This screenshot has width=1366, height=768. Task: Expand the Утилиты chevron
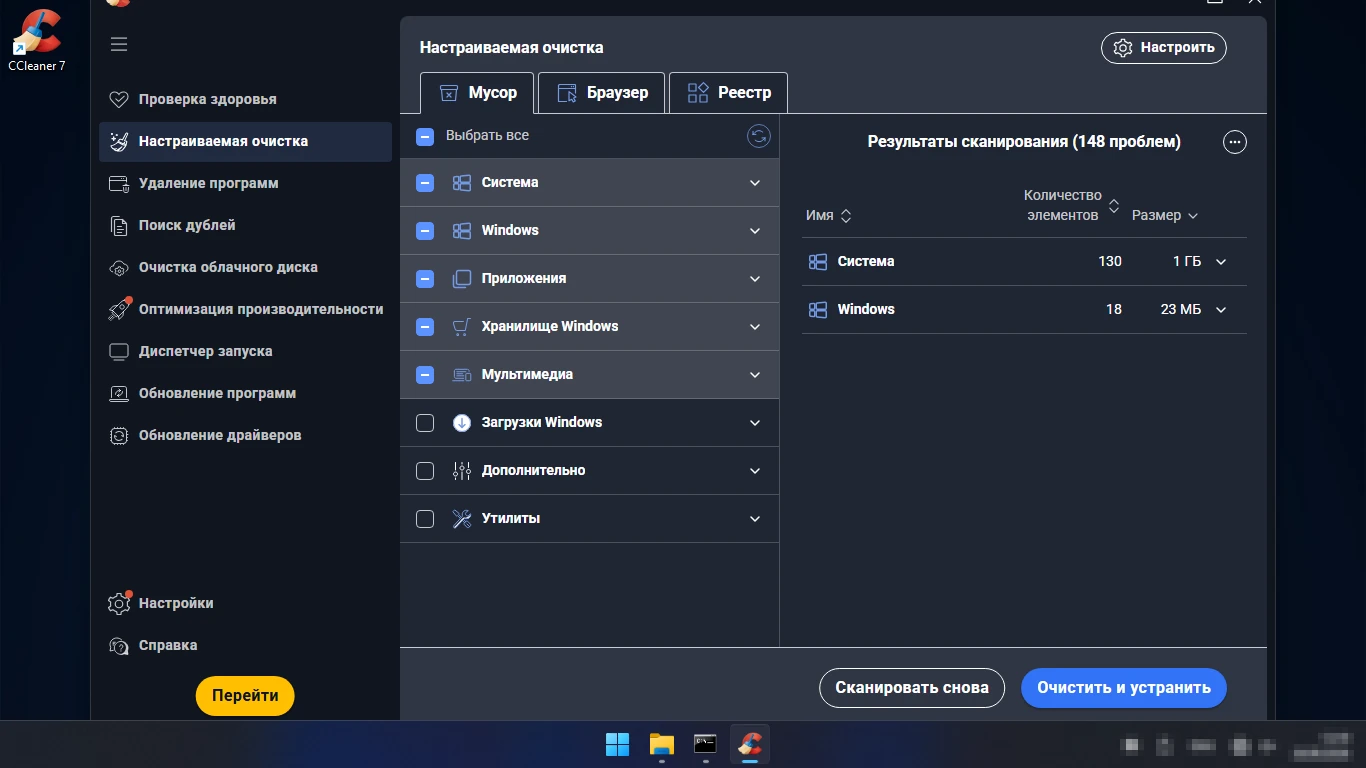tap(755, 519)
